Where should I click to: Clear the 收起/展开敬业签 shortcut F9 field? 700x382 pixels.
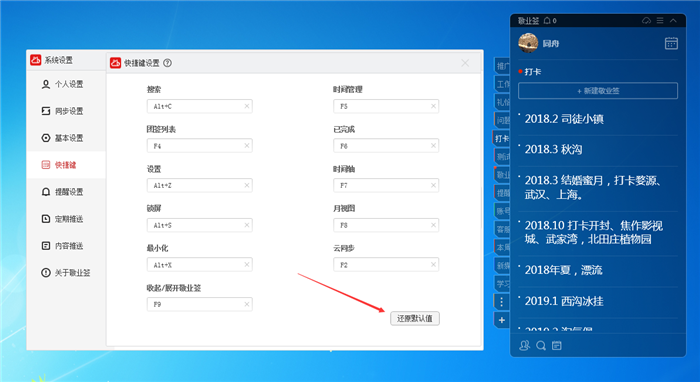pos(246,304)
